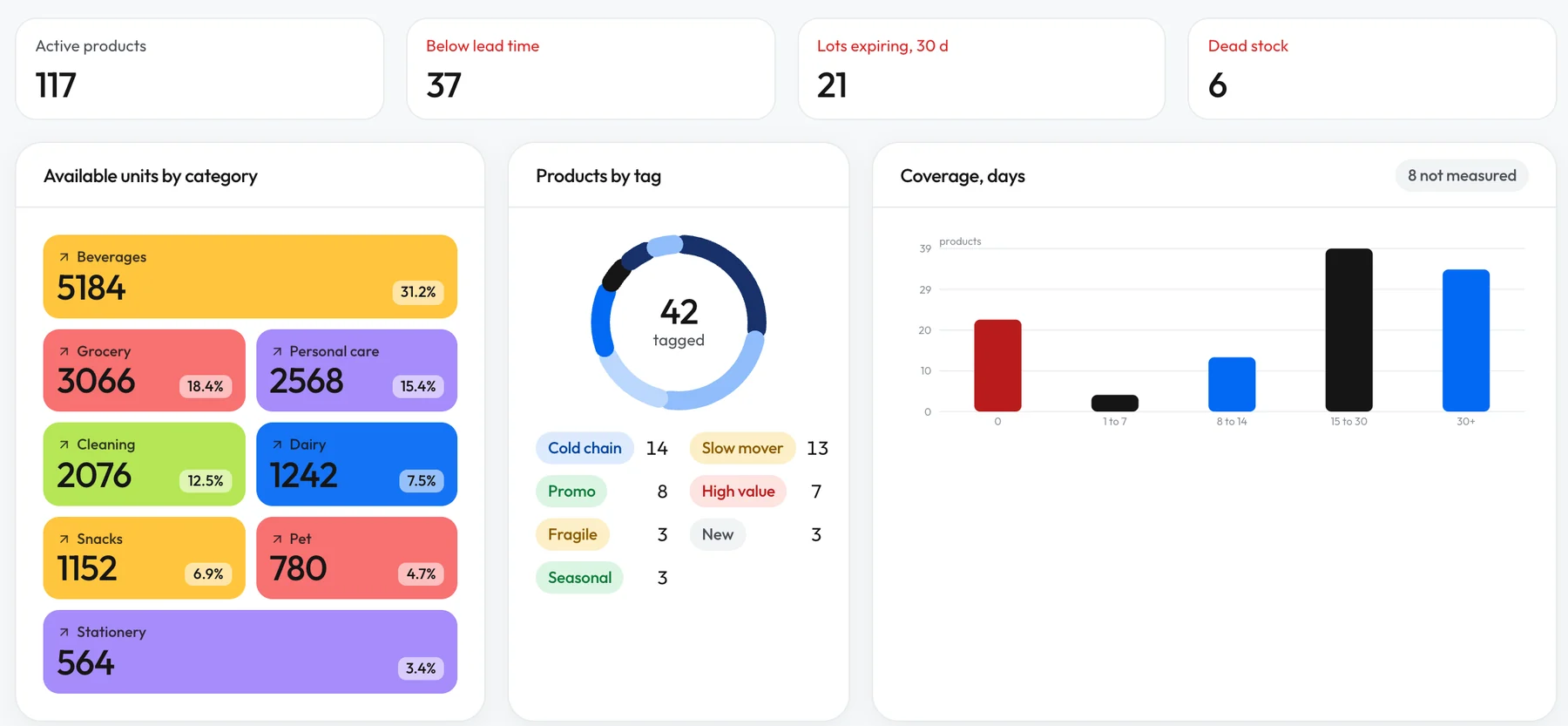
Task: Open the Dead stock summary card
Action: pos(1372,69)
